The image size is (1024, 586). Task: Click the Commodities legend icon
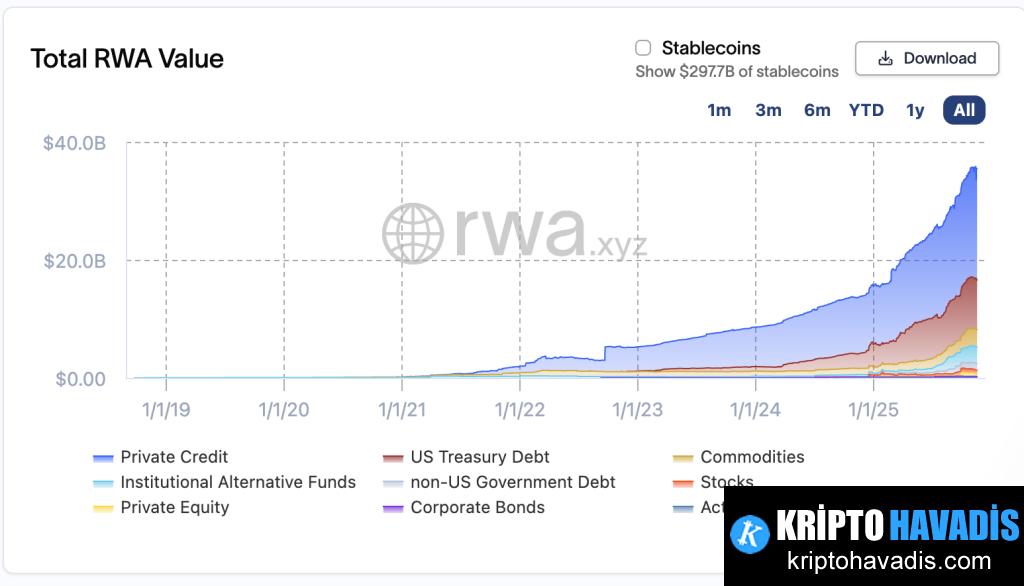click(683, 458)
